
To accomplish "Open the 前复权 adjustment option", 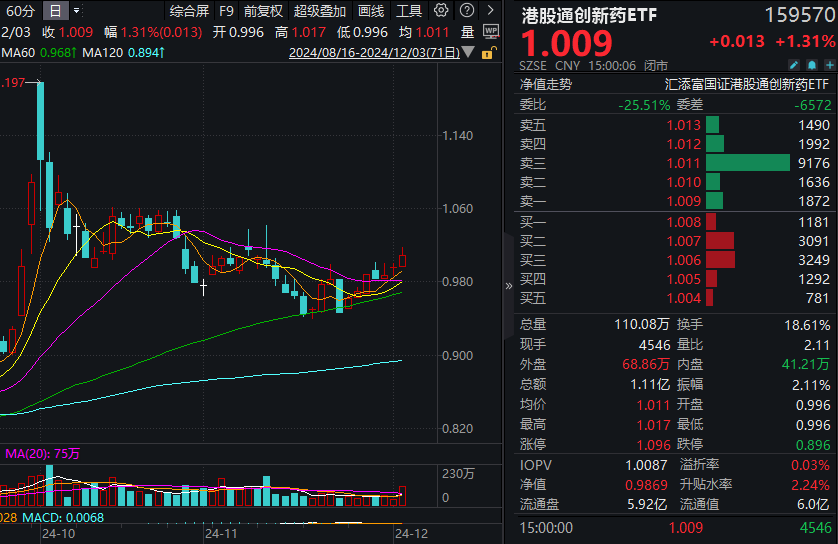I will pos(263,12).
